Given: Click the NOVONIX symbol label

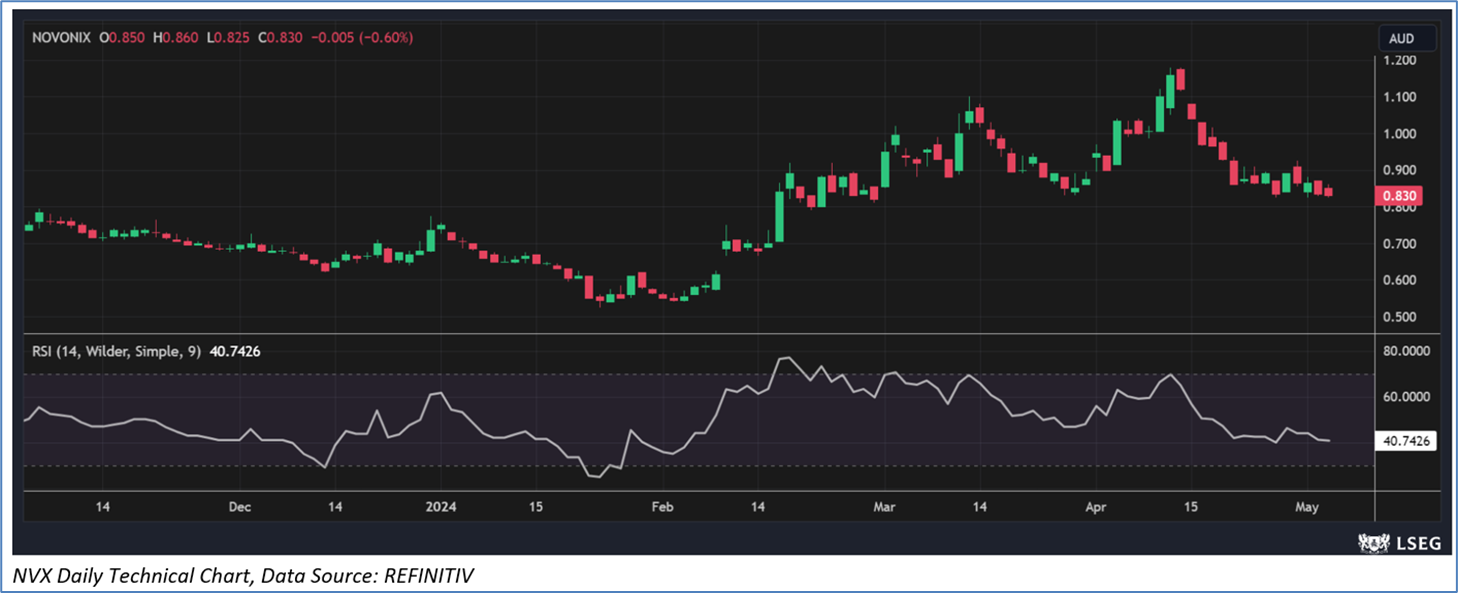Looking at the screenshot, I should coord(62,37).
